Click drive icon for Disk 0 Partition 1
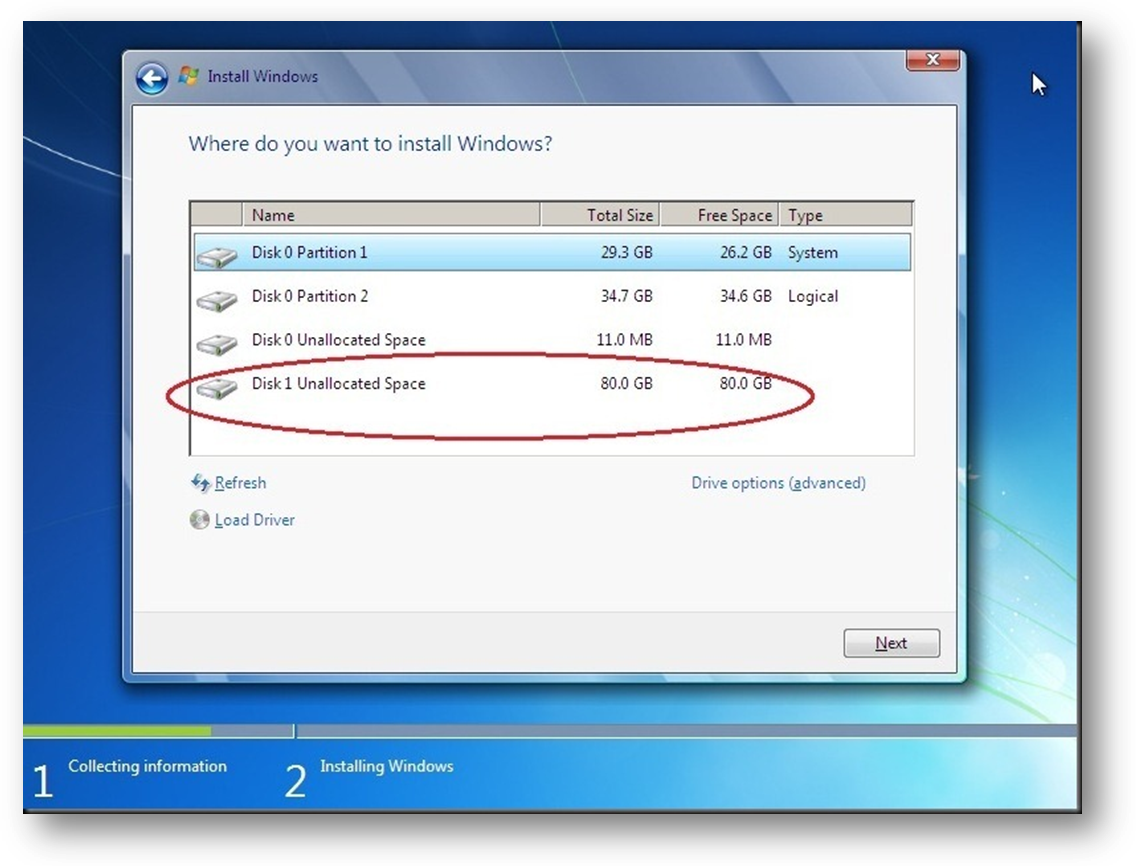The image size is (1136, 866). [217, 255]
